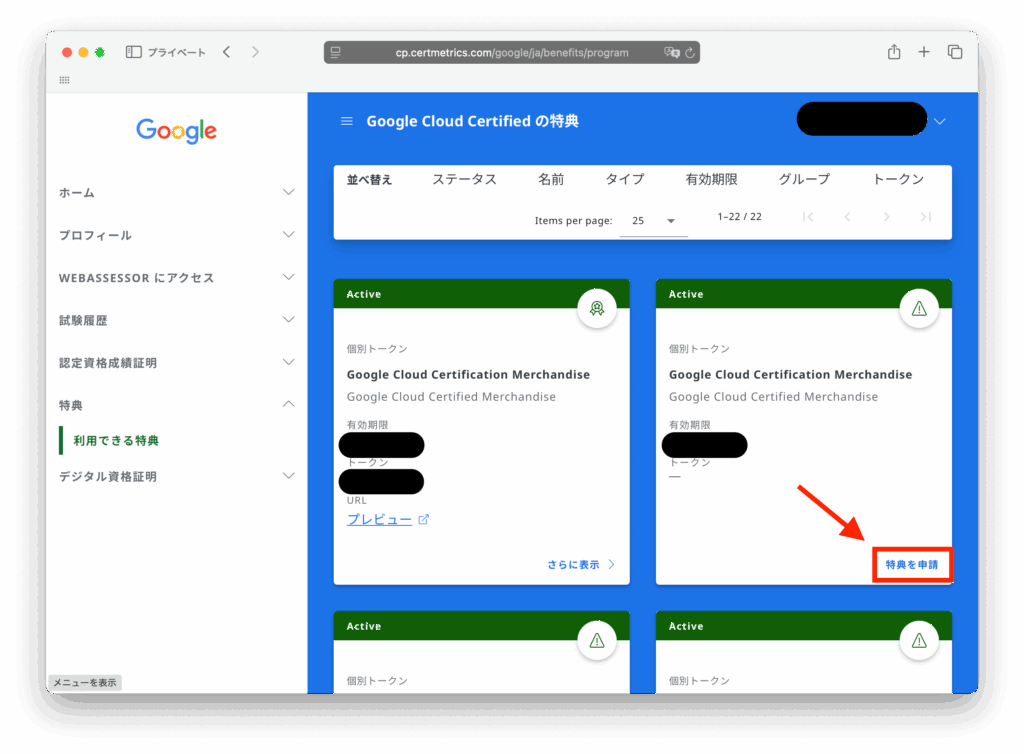The width and height of the screenshot is (1024, 754).
Task: Go to last page in pagination
Action: coord(925,217)
